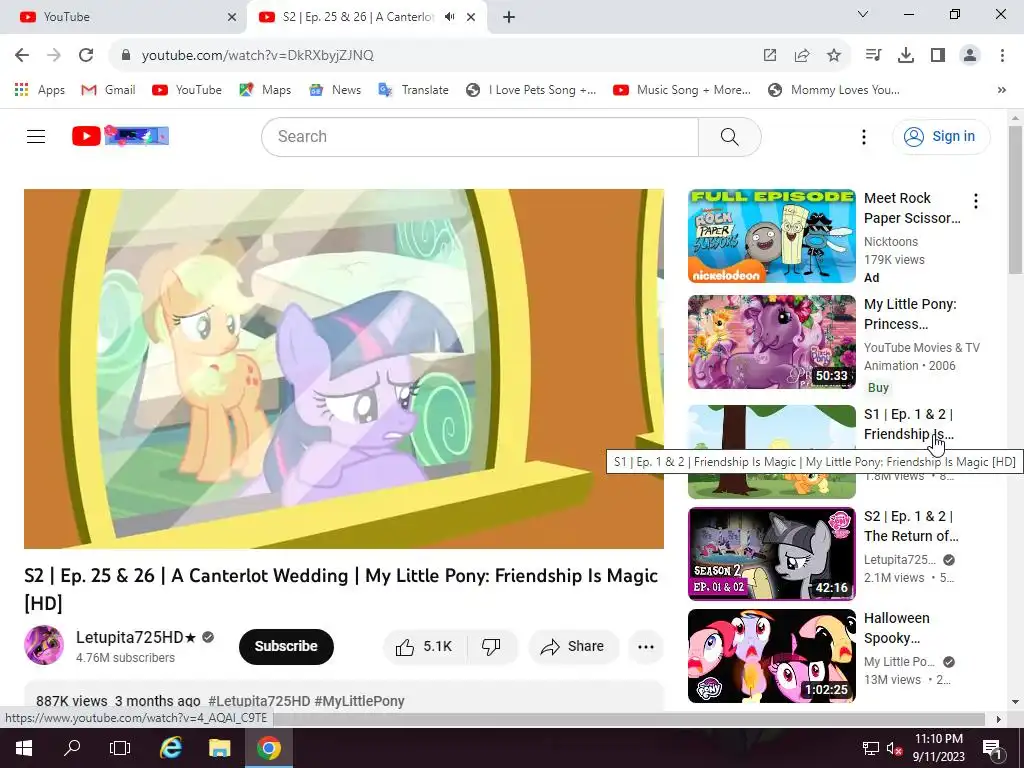Open the Chrome profile avatar icon
This screenshot has width=1024, height=768.
970,56
